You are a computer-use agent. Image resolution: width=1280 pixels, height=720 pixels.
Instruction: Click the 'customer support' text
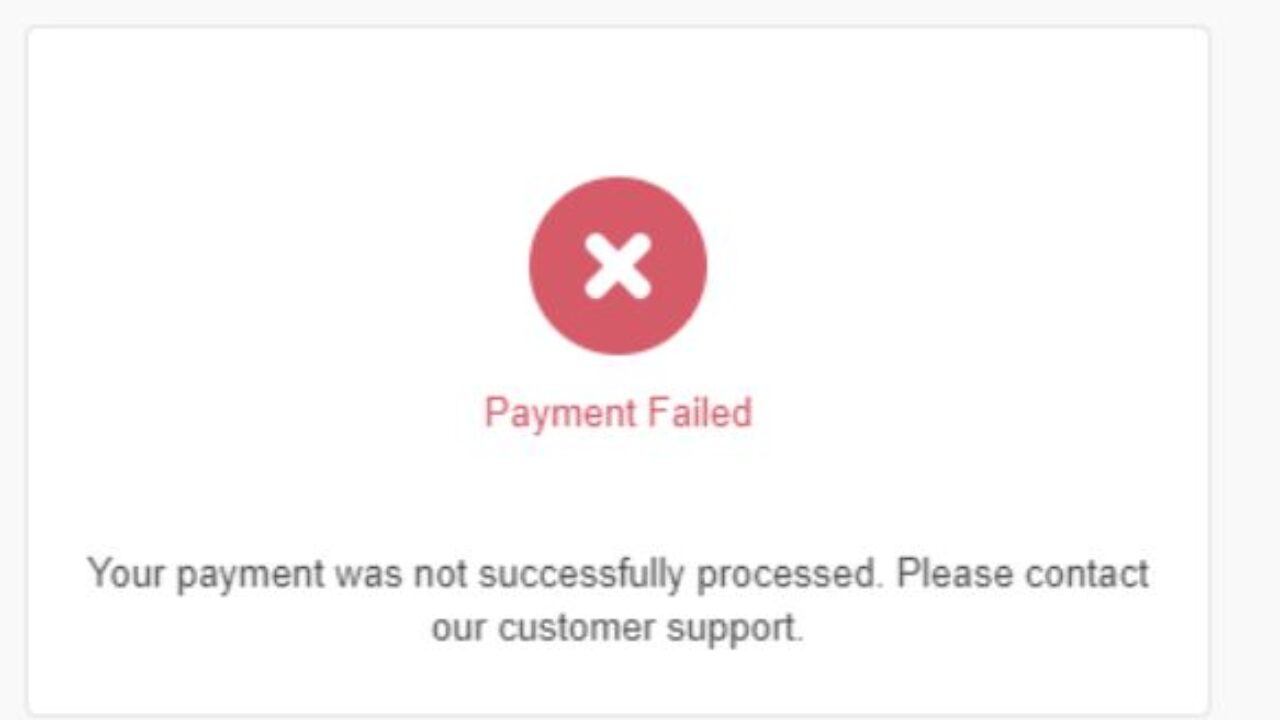pyautogui.click(x=651, y=628)
